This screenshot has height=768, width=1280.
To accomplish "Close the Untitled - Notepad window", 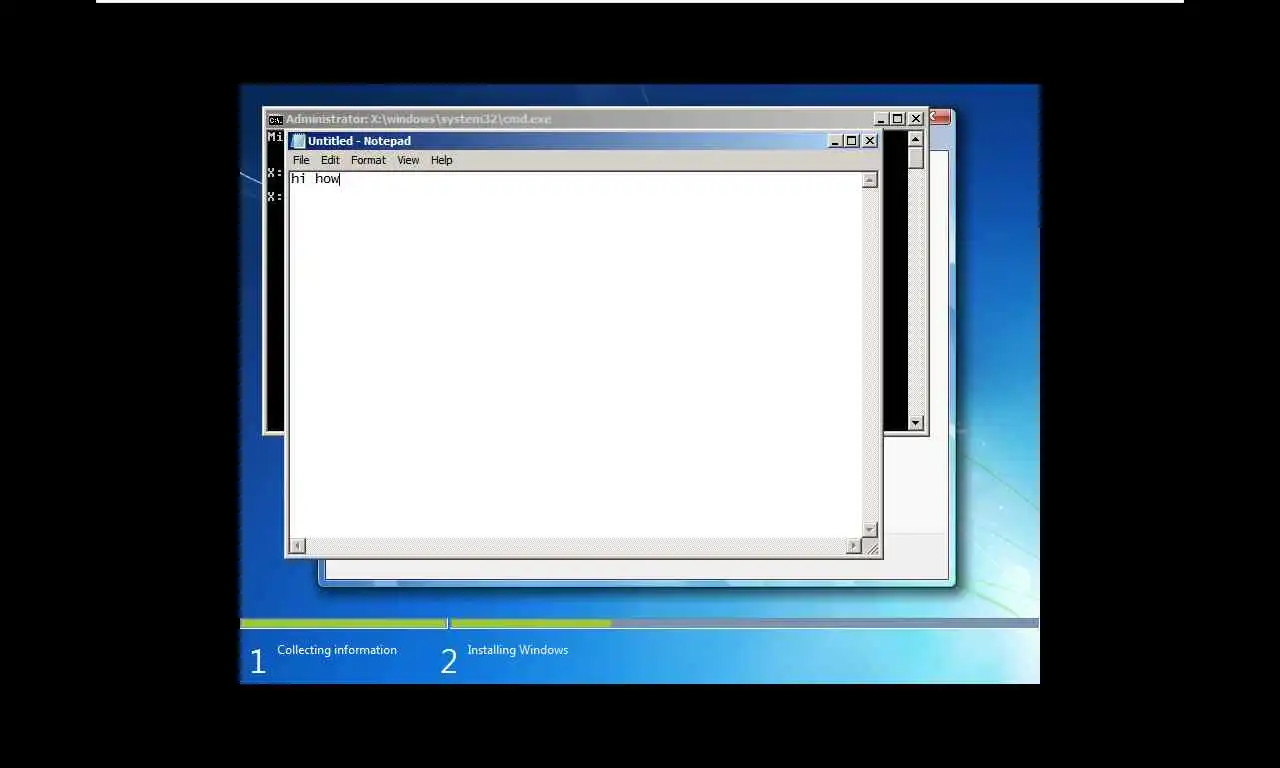I will coord(870,141).
